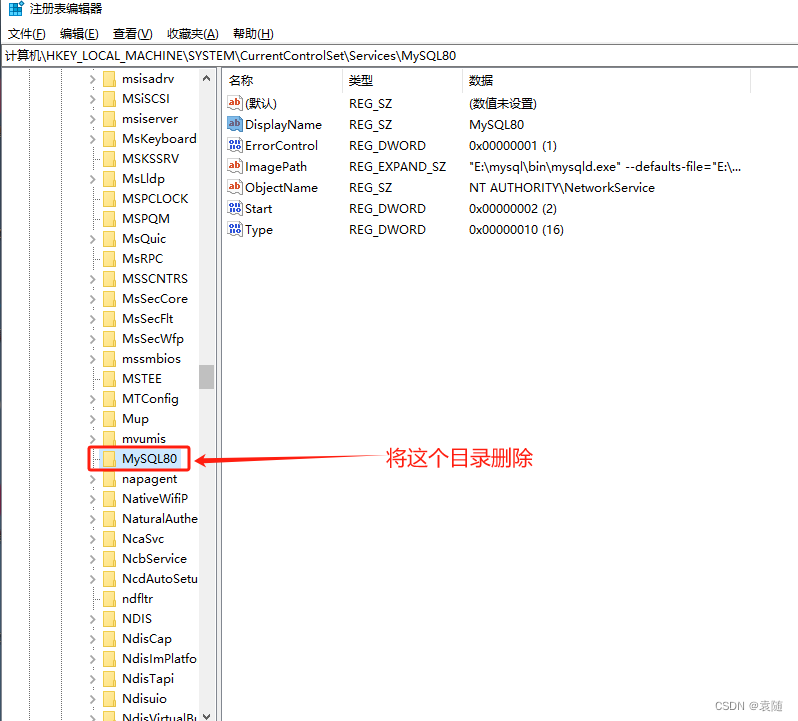Expand the MsSecFlt tree node
Viewport: 798px width, 721px height.
click(x=93, y=319)
